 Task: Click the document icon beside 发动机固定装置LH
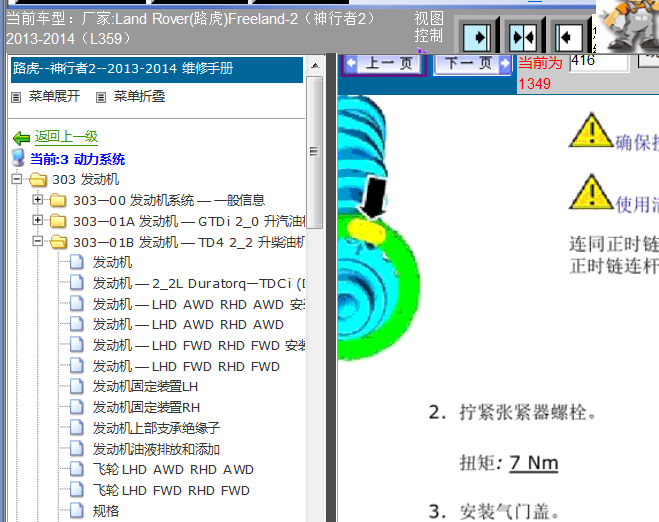76,386
